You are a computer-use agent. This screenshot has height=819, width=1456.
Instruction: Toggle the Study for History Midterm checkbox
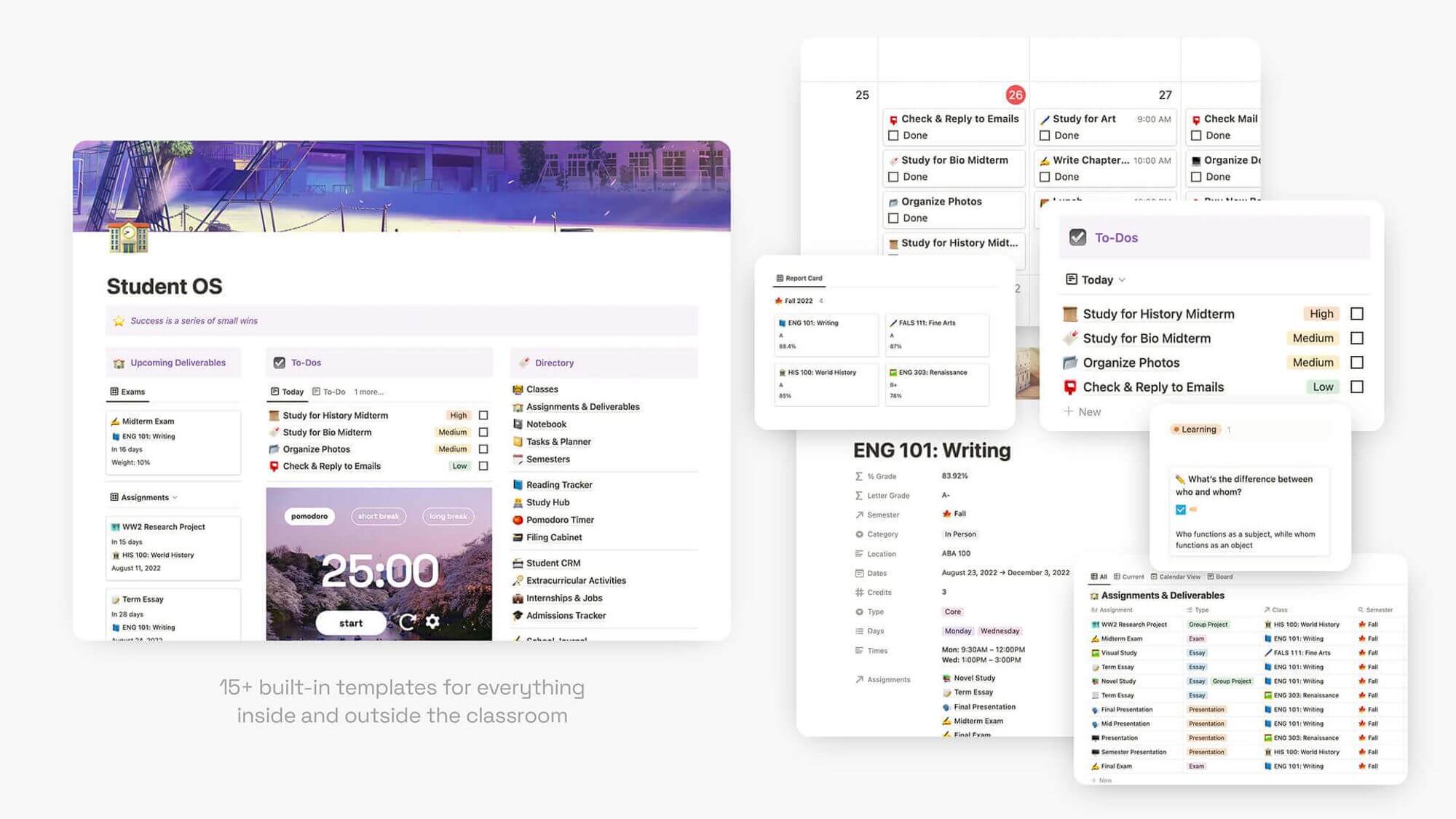[x=1357, y=313]
